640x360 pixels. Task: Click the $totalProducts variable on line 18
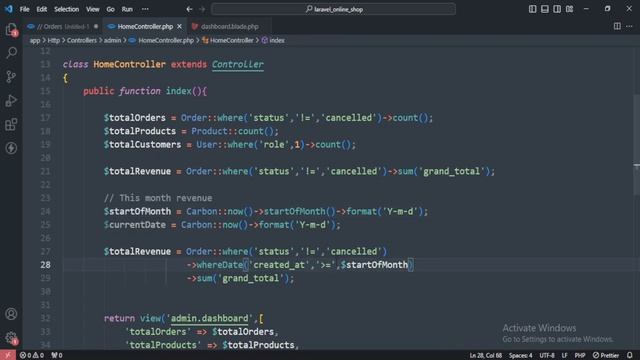point(140,131)
